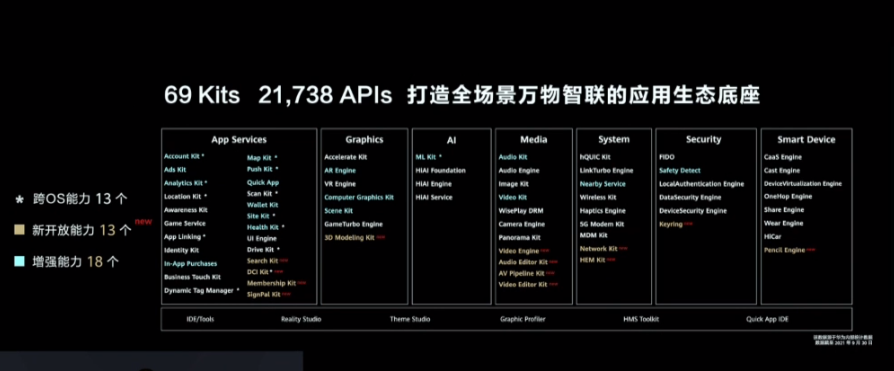The image size is (894, 371).
Task: Click HMS Toolkit in the bottom bar
Action: [x=641, y=319]
